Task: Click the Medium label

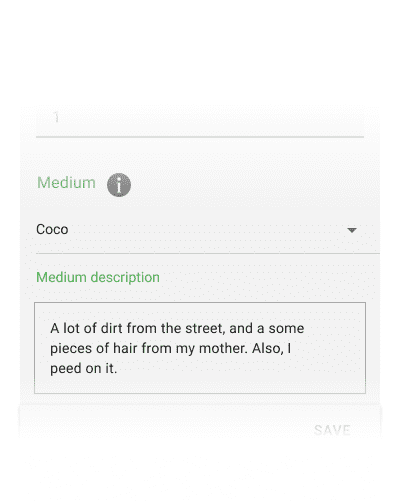Action: 66,183
